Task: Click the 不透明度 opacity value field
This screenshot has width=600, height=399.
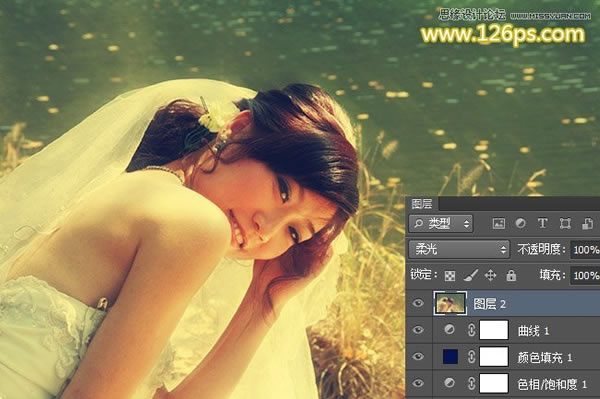Action: pyautogui.click(x=585, y=250)
